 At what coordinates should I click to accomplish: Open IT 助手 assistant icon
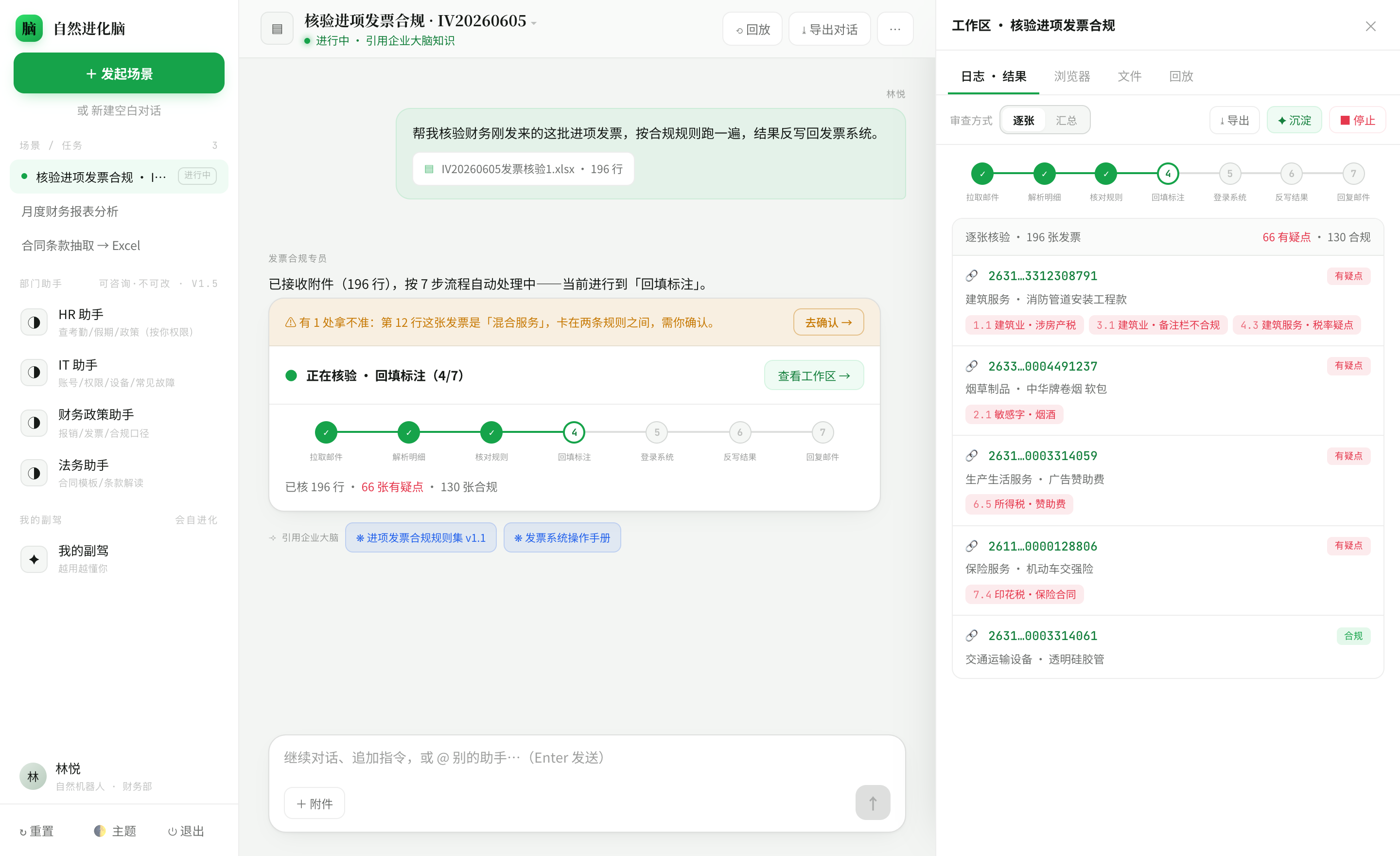click(34, 372)
